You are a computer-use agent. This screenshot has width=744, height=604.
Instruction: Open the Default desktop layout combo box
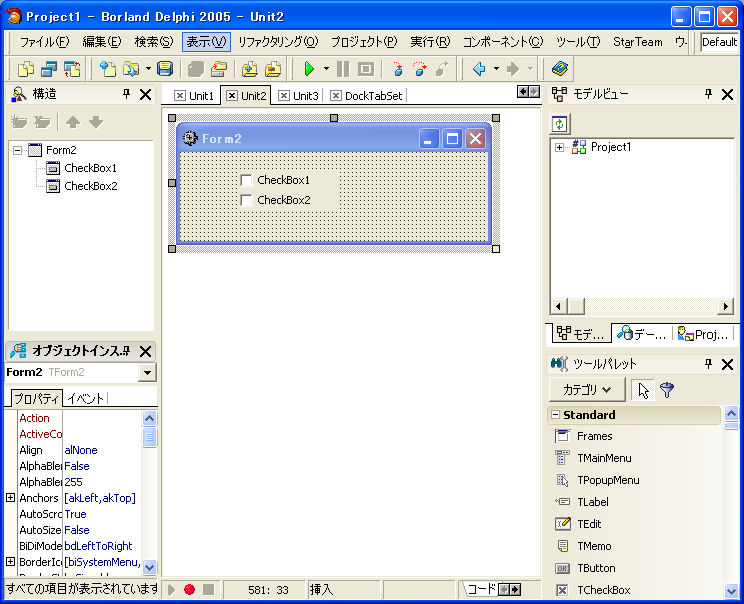(719, 42)
